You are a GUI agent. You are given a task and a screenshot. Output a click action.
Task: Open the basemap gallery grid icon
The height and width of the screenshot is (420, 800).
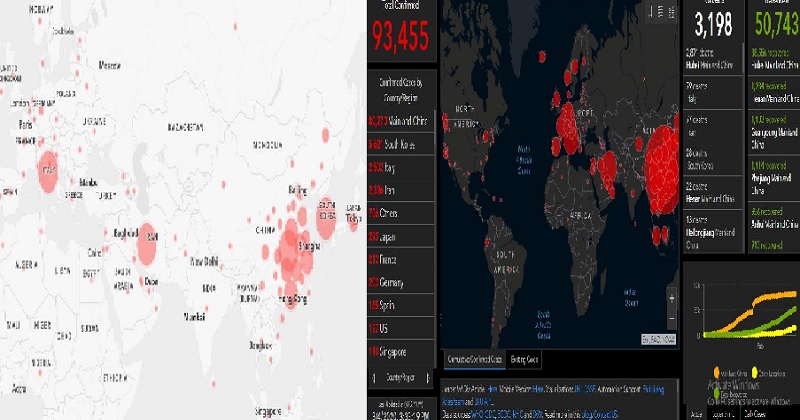click(672, 12)
